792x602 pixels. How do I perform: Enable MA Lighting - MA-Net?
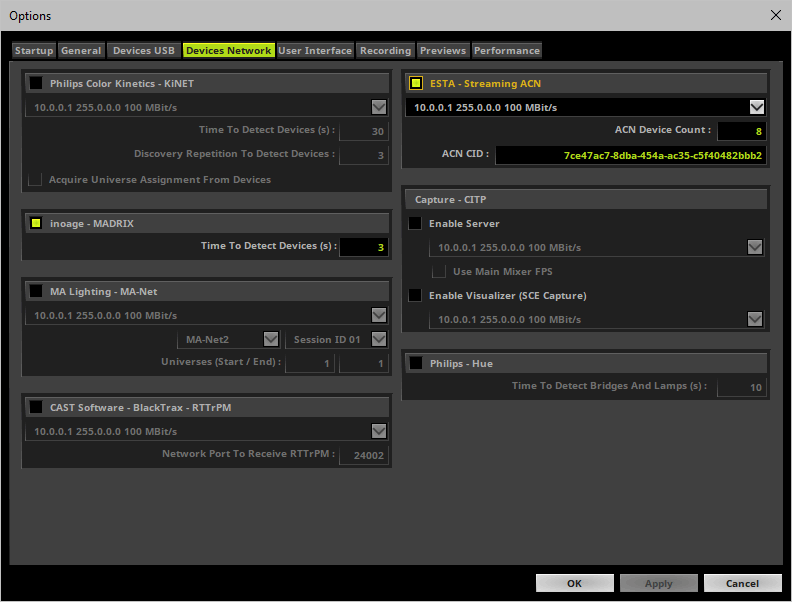36,291
